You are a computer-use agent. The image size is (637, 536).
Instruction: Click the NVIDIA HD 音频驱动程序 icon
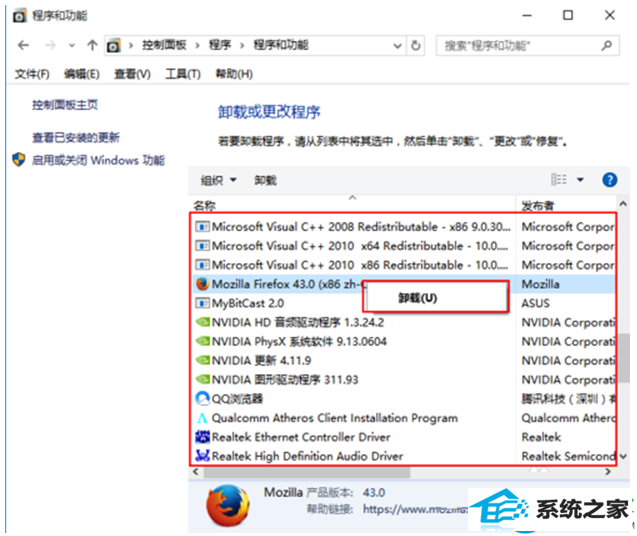click(x=202, y=322)
